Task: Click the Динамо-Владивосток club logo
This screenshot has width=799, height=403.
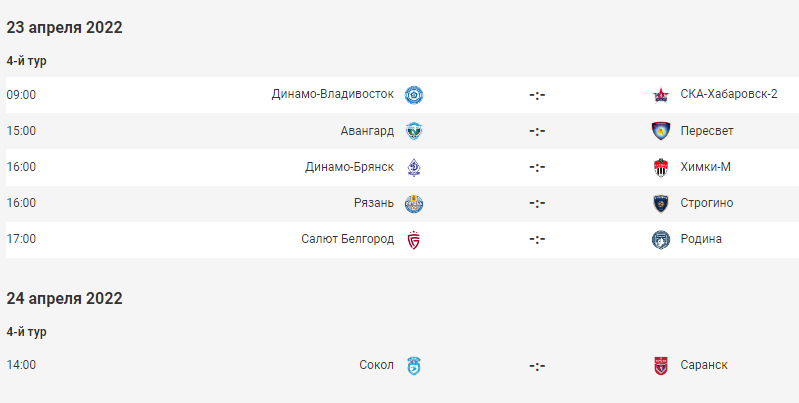Action: click(414, 95)
